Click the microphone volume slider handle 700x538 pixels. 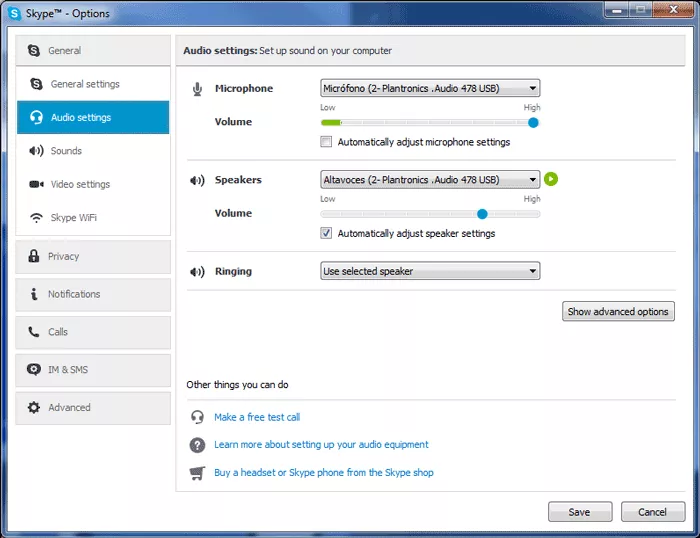533,122
